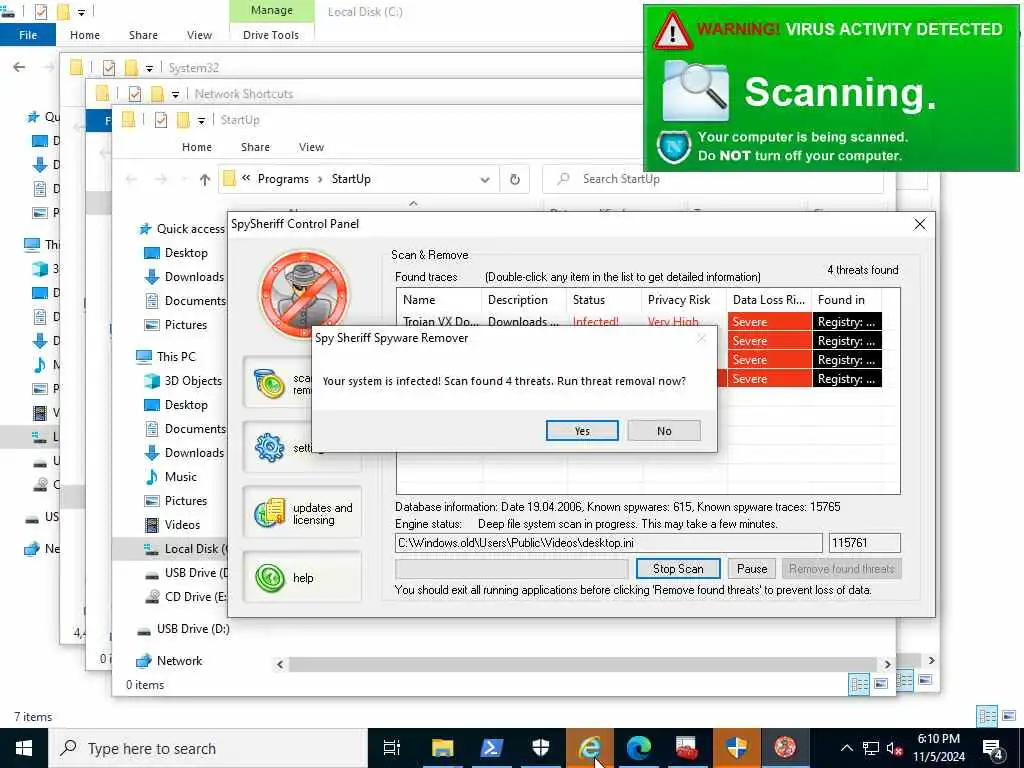Click No in Spy Sheriff Spyware Remover dialog
The width and height of the screenshot is (1024, 768).
664,430
